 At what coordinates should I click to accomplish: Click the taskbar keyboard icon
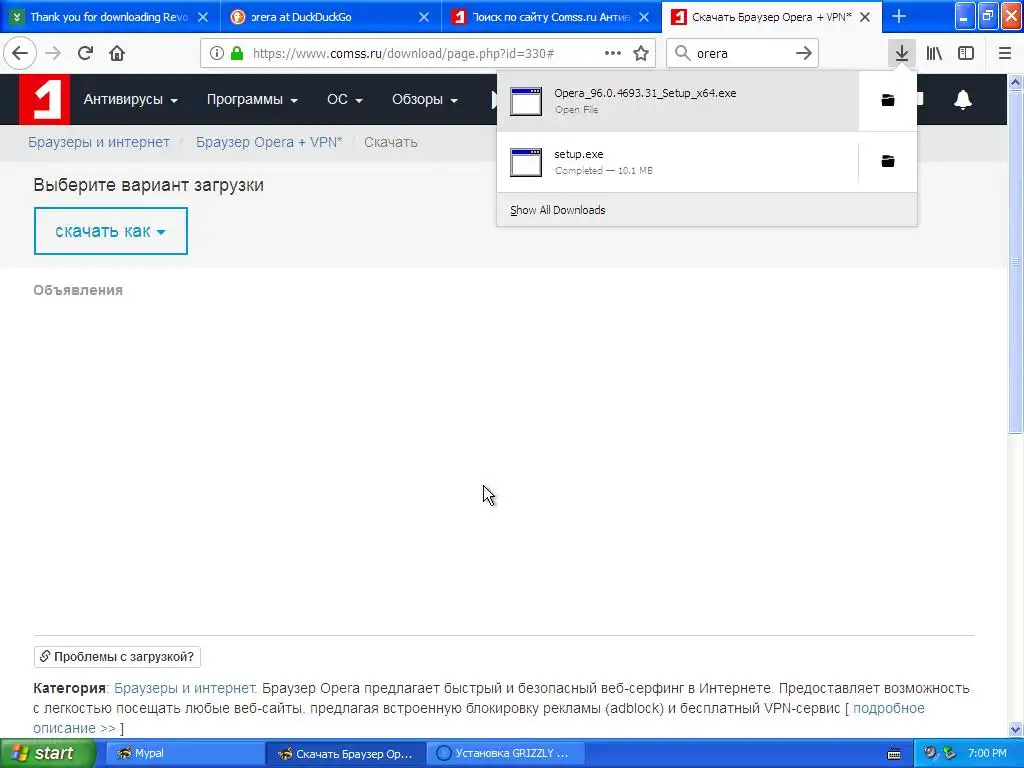click(894, 754)
